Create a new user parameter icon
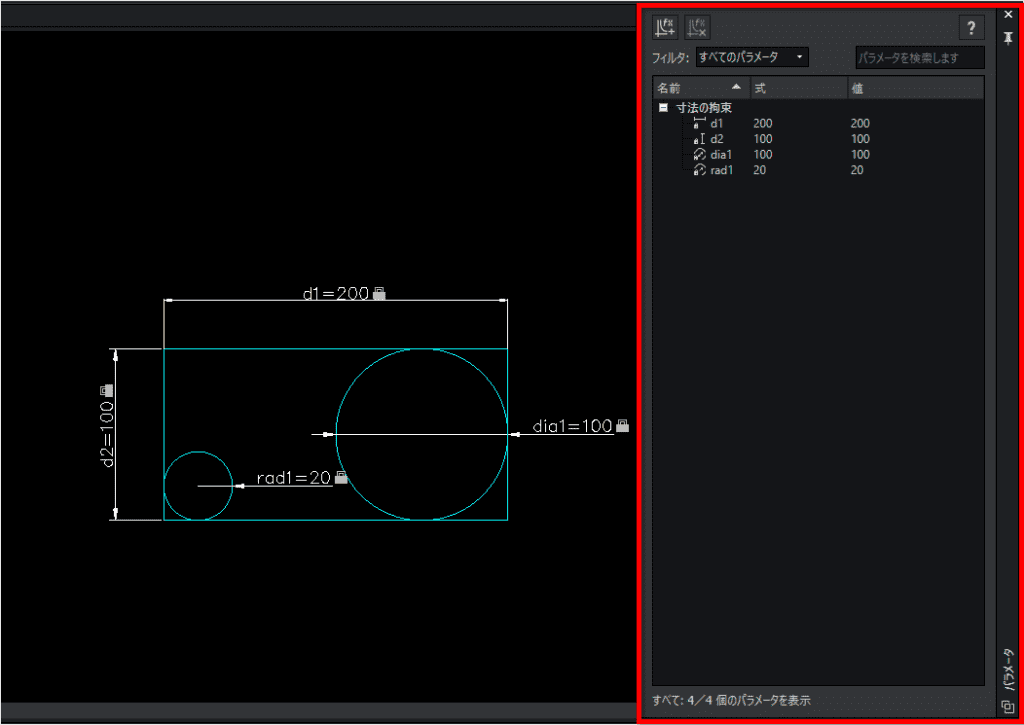The height and width of the screenshot is (725, 1024). point(665,27)
